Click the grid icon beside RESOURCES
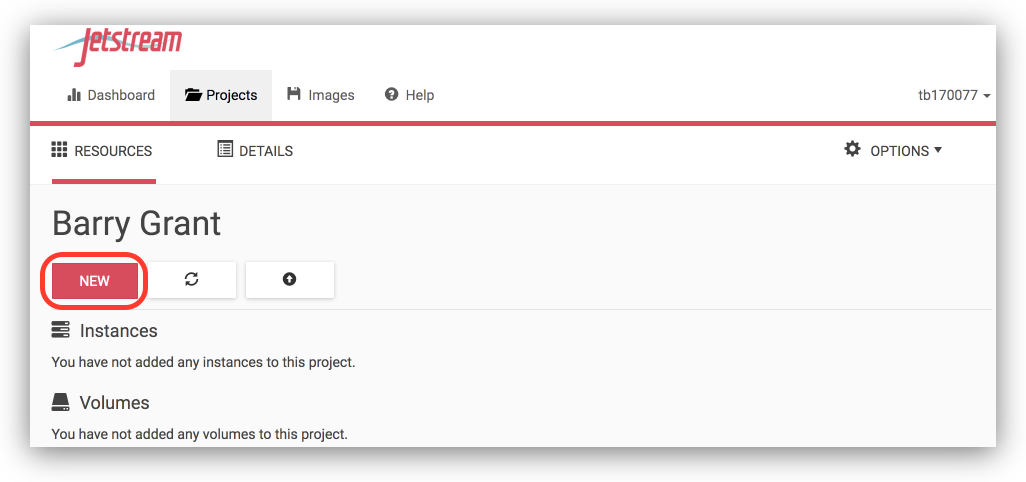The height and width of the screenshot is (482, 1026). [x=59, y=150]
